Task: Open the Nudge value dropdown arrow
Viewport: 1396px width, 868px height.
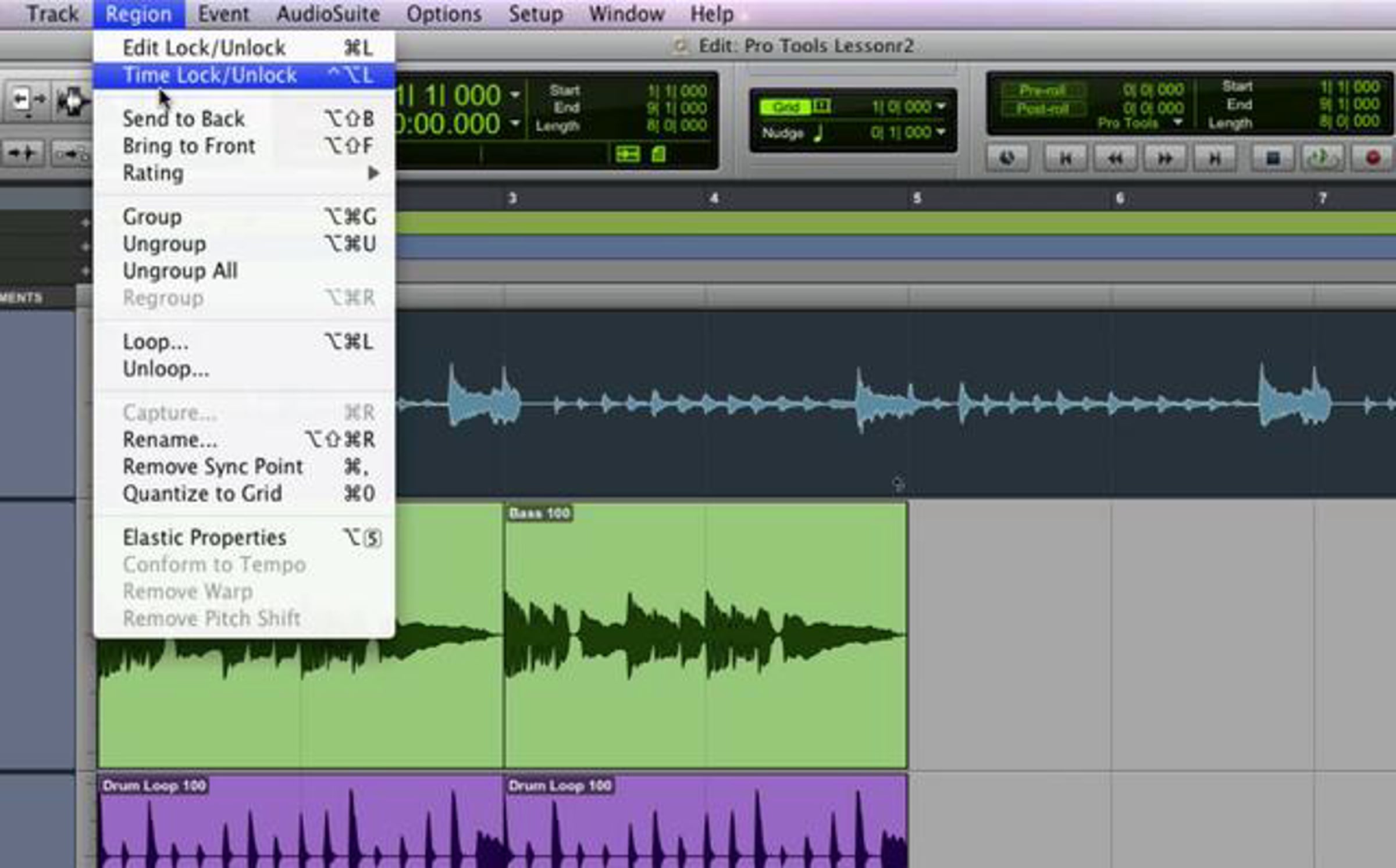Action: (x=941, y=133)
